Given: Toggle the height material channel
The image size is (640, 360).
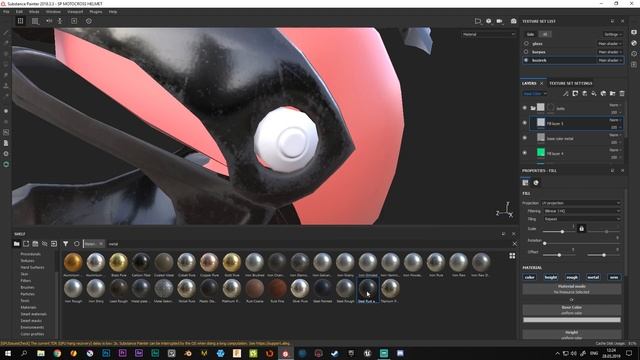Looking at the screenshot, I should coord(551,277).
